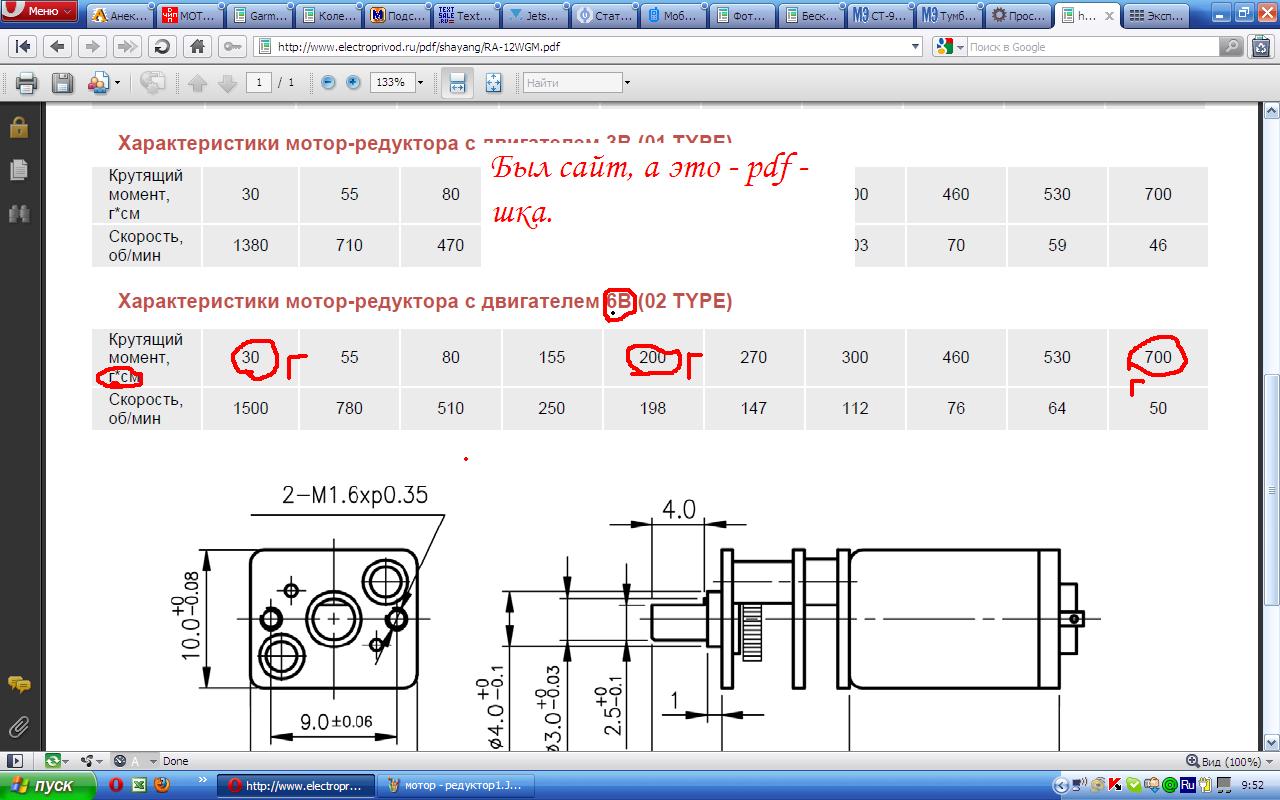Viewport: 1280px width, 800px height.
Task: Open the search engine selector dropdown
Action: (949, 47)
